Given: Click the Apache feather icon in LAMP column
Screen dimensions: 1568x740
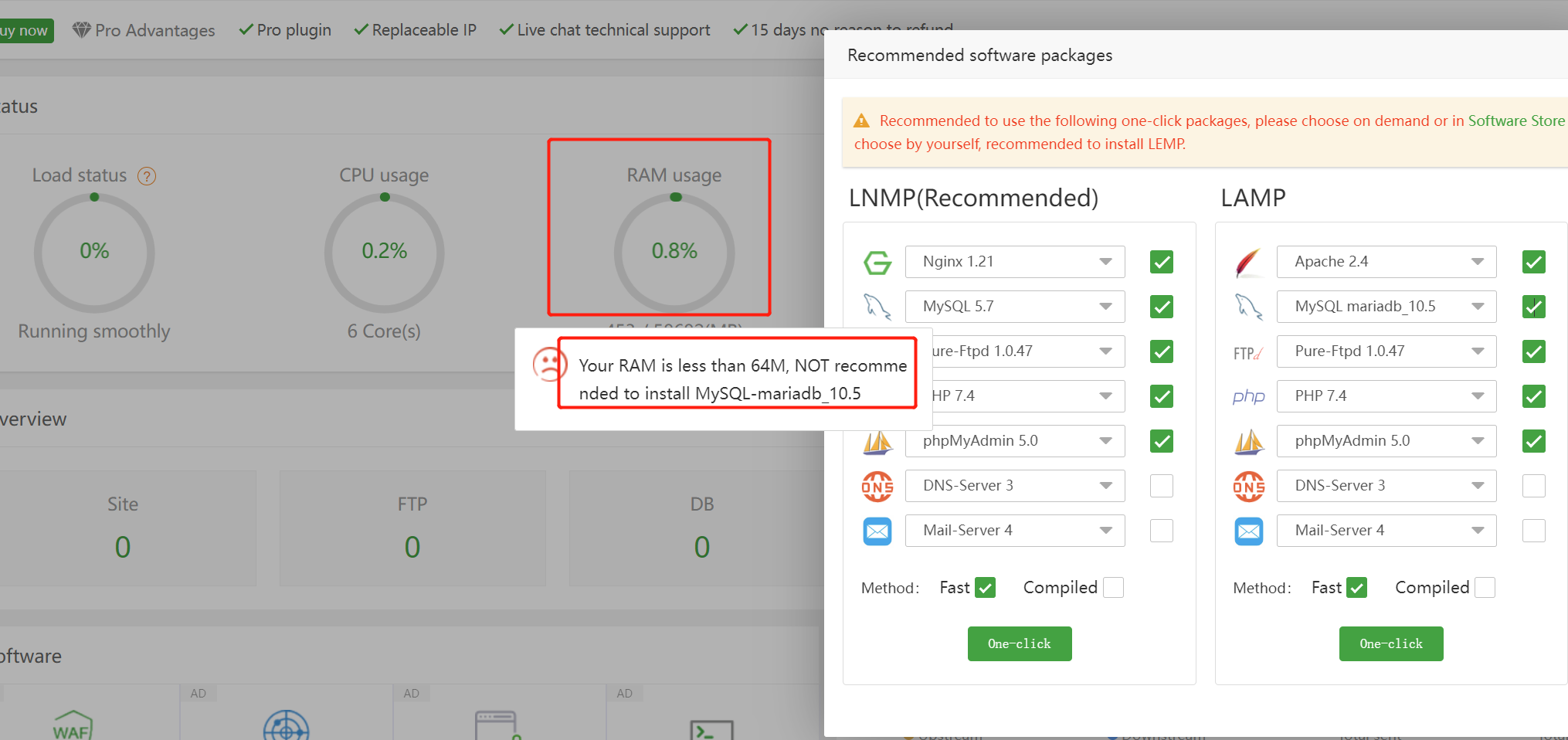Looking at the screenshot, I should pyautogui.click(x=1248, y=262).
